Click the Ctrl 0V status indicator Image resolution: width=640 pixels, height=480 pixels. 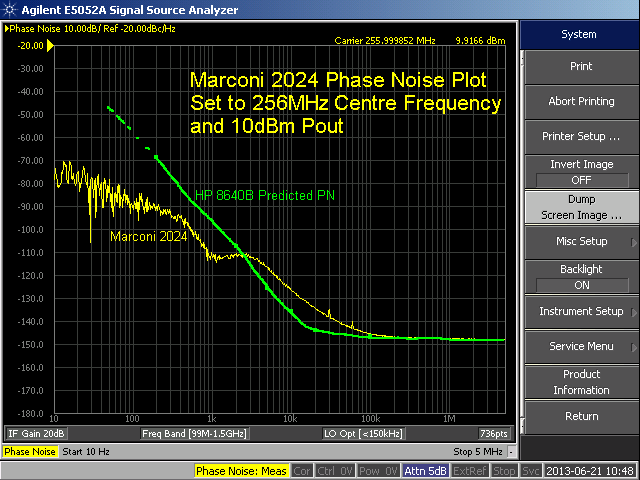[335, 471]
